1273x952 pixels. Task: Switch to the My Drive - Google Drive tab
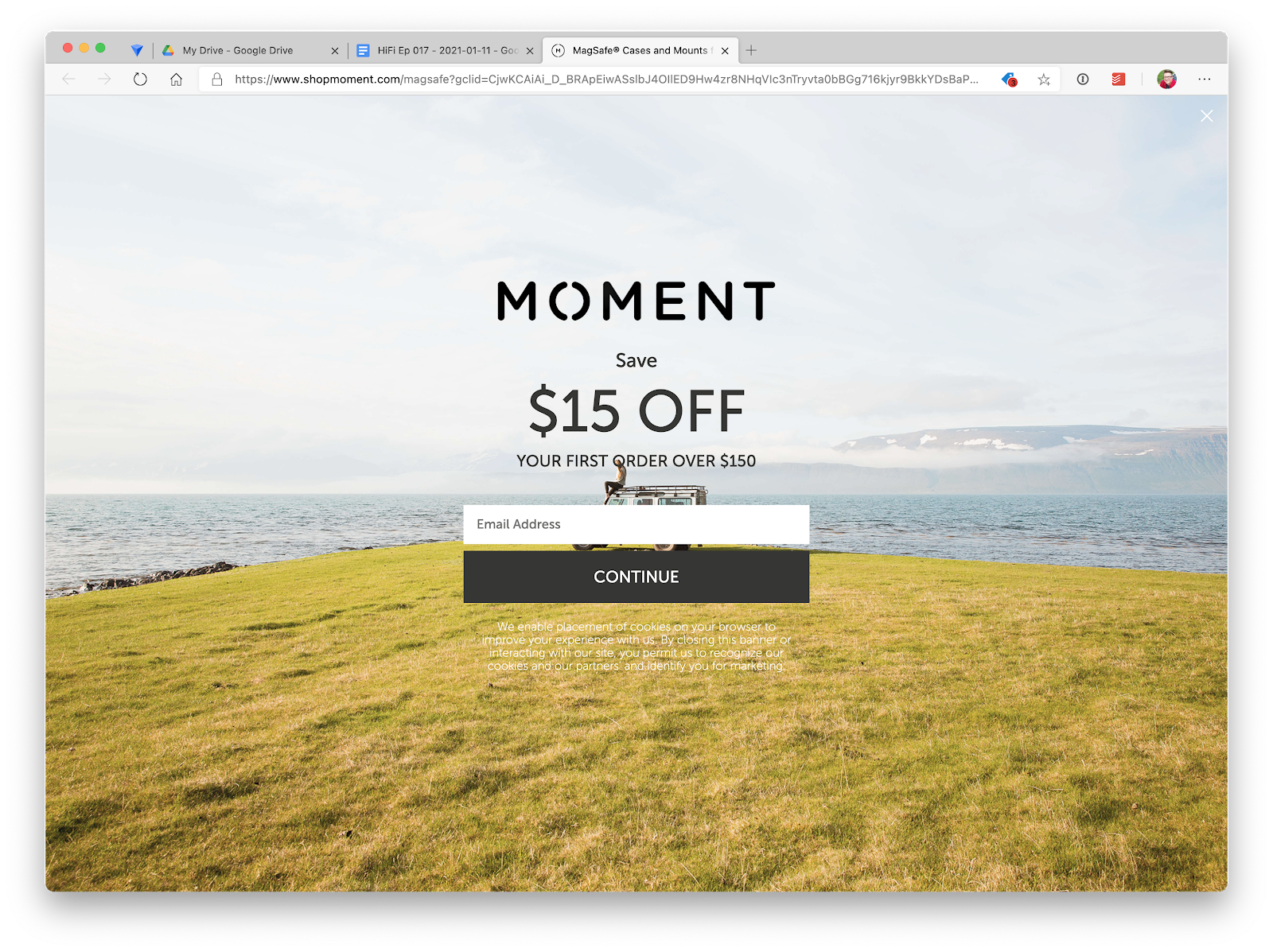(239, 50)
